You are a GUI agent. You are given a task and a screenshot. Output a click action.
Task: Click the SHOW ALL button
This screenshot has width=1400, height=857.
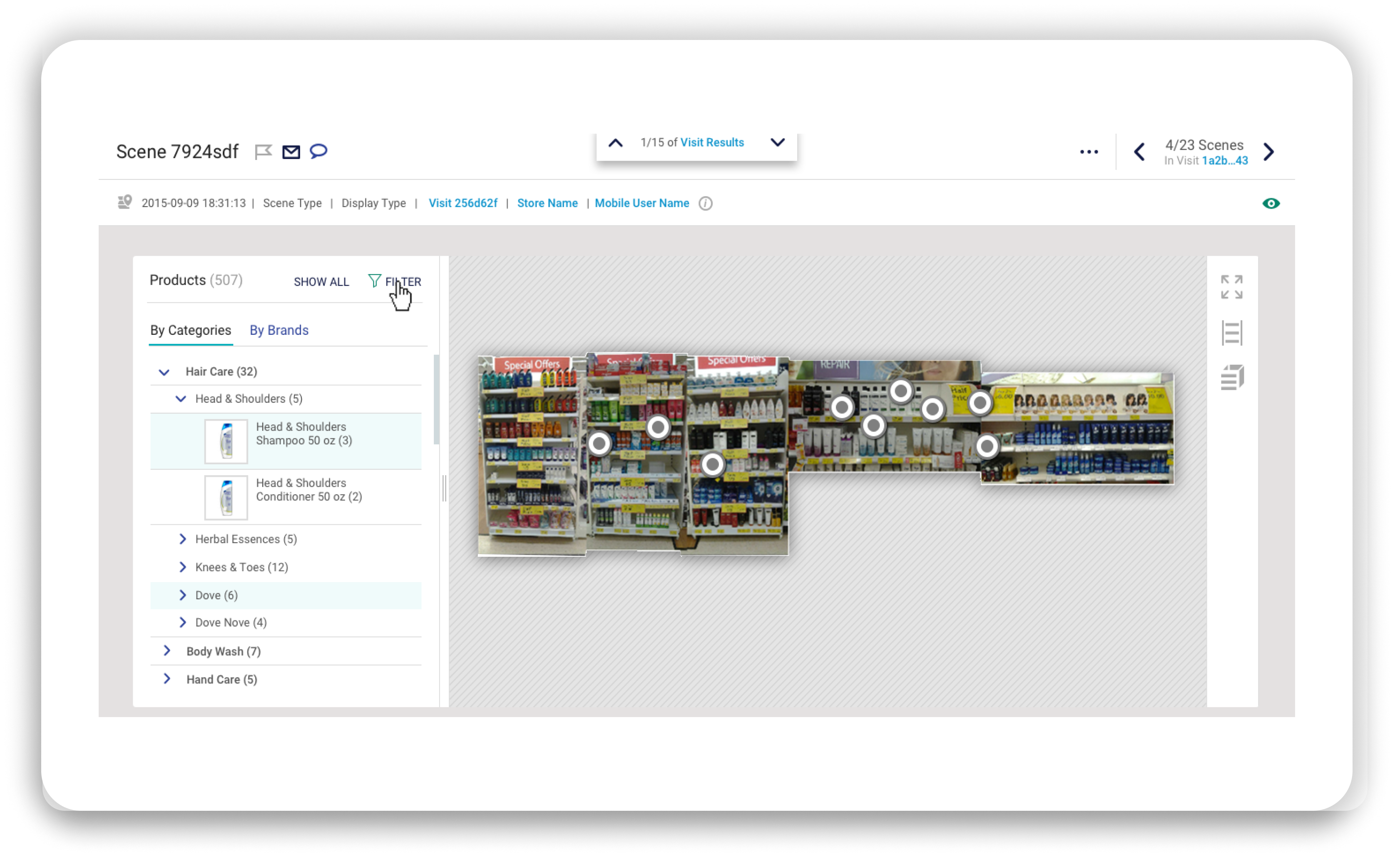pyautogui.click(x=321, y=282)
